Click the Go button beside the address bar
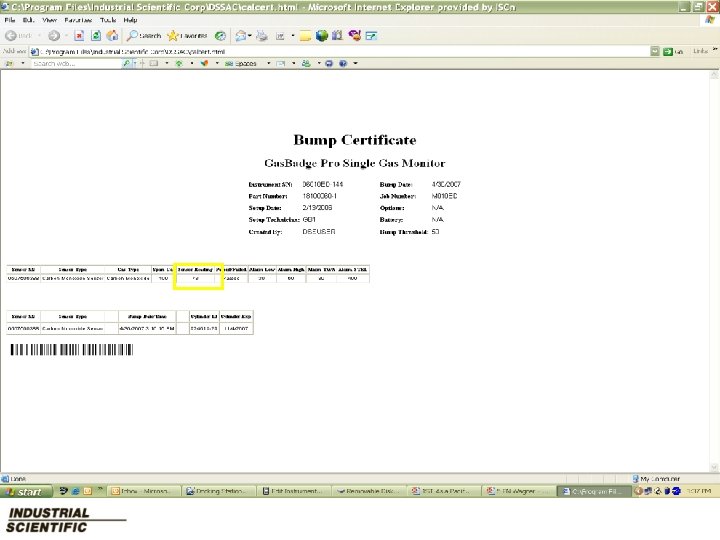The image size is (720, 540). point(673,51)
